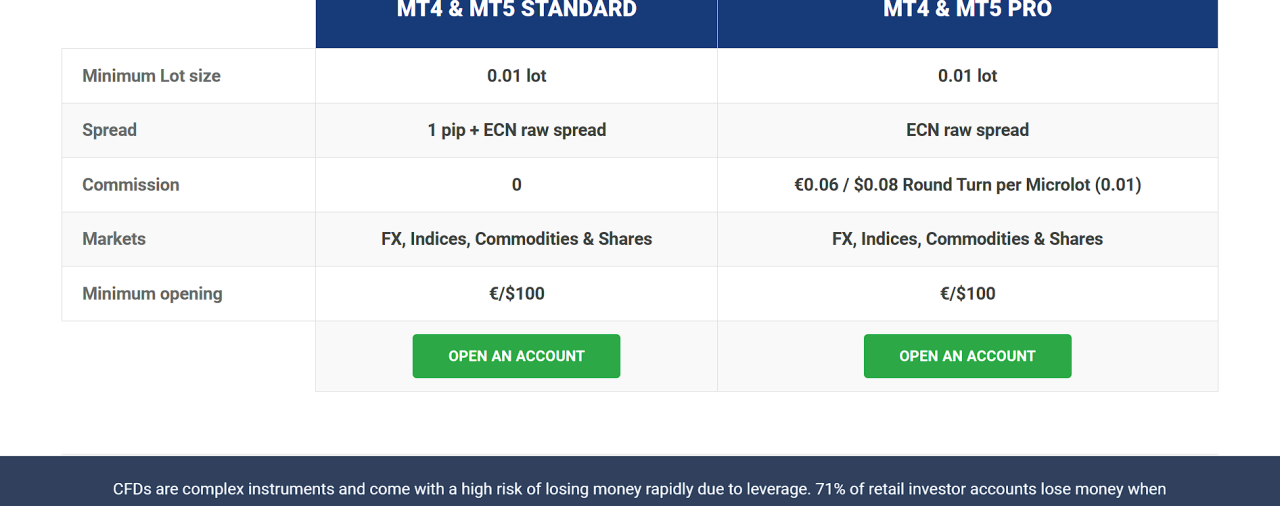Open an account for MT4 & MT5 Pro
Viewport: 1280px width, 506px height.
point(967,356)
